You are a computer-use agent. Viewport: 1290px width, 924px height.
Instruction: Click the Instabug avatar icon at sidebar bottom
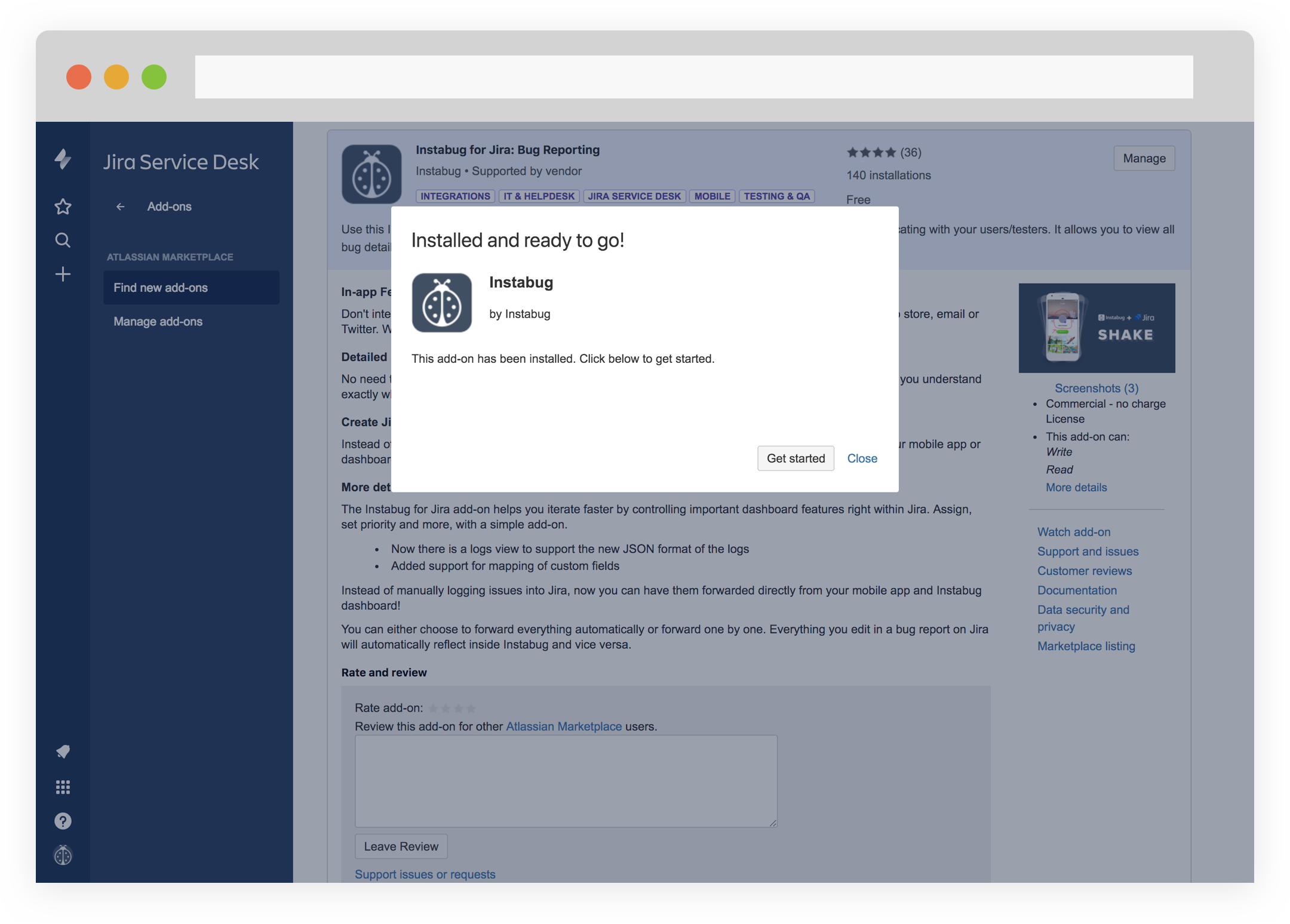[x=63, y=855]
